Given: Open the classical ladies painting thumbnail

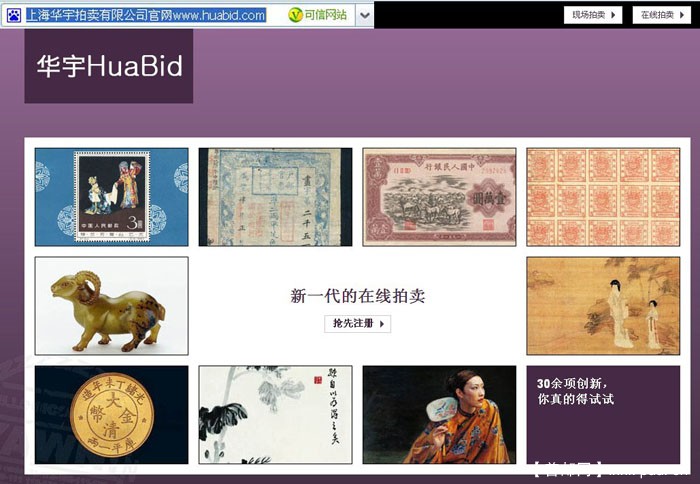Looking at the screenshot, I should click(603, 306).
